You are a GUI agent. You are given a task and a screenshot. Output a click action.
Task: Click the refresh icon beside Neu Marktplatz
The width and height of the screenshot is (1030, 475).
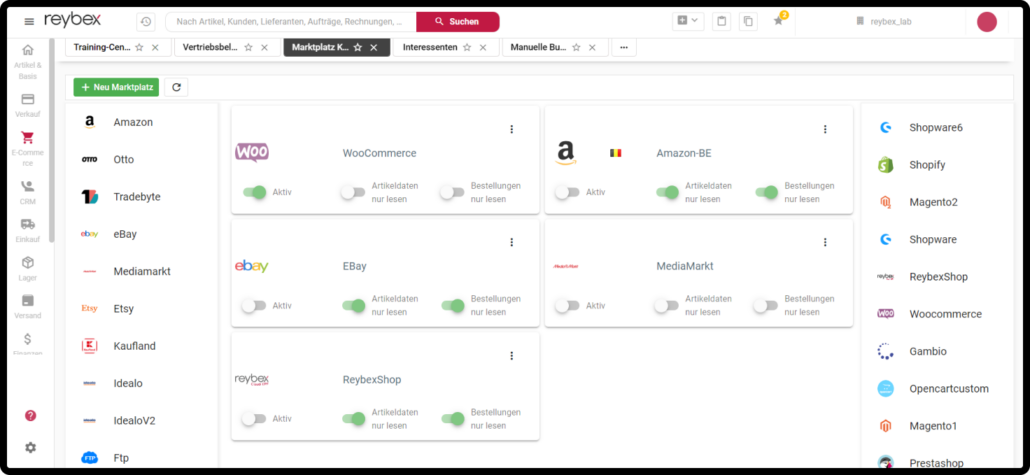[x=176, y=87]
